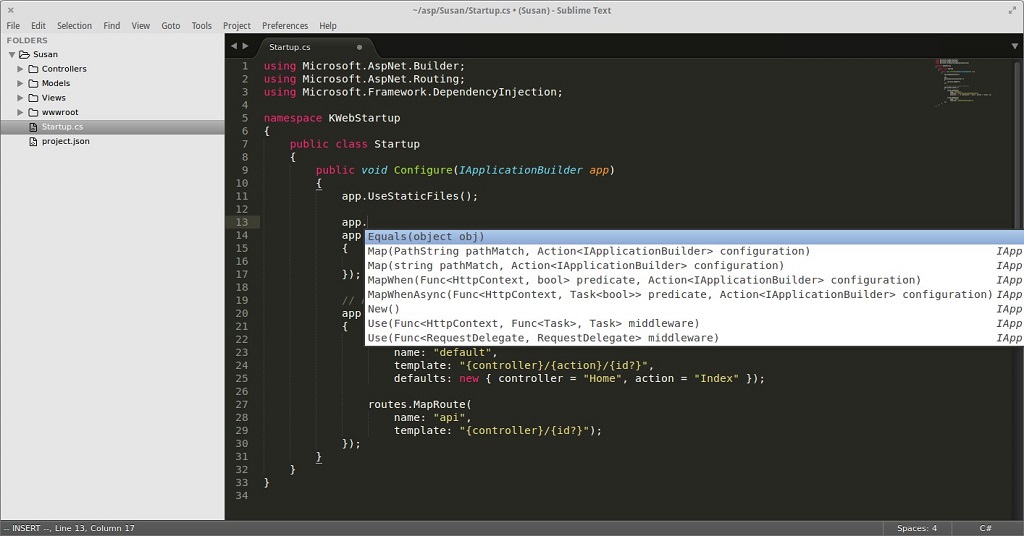The image size is (1024, 536).
Task: Open the Goto menu
Action: pos(170,25)
